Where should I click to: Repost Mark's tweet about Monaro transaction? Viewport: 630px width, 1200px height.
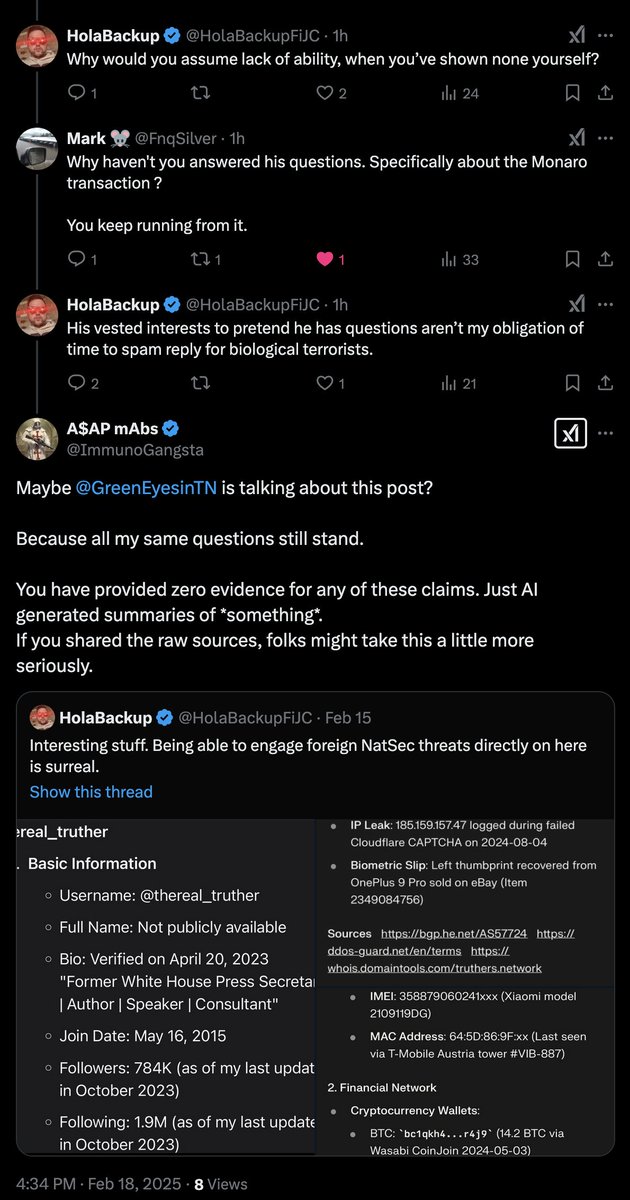pyautogui.click(x=200, y=259)
